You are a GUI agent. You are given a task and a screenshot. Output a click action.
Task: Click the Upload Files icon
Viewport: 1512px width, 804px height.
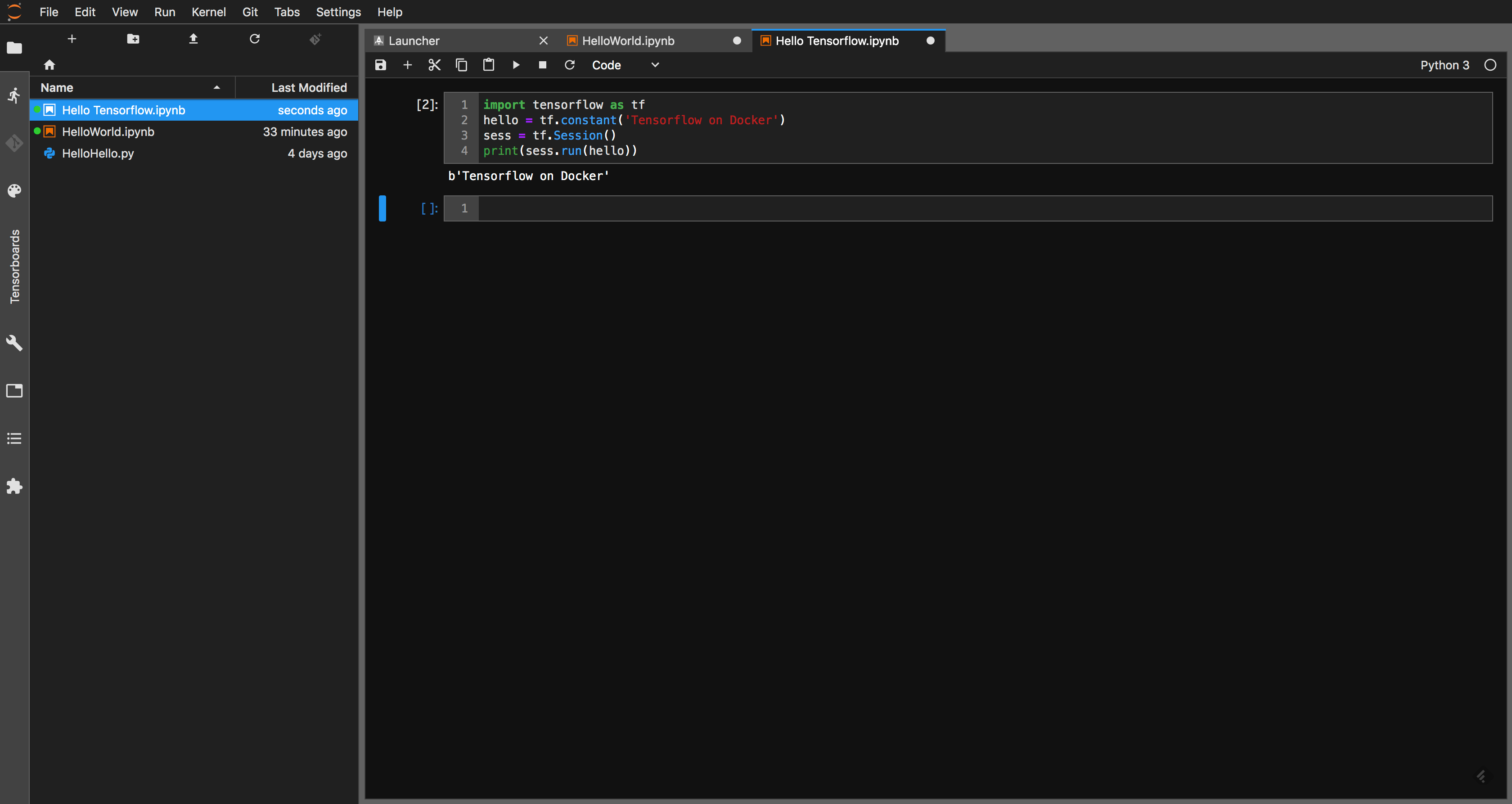click(x=193, y=39)
